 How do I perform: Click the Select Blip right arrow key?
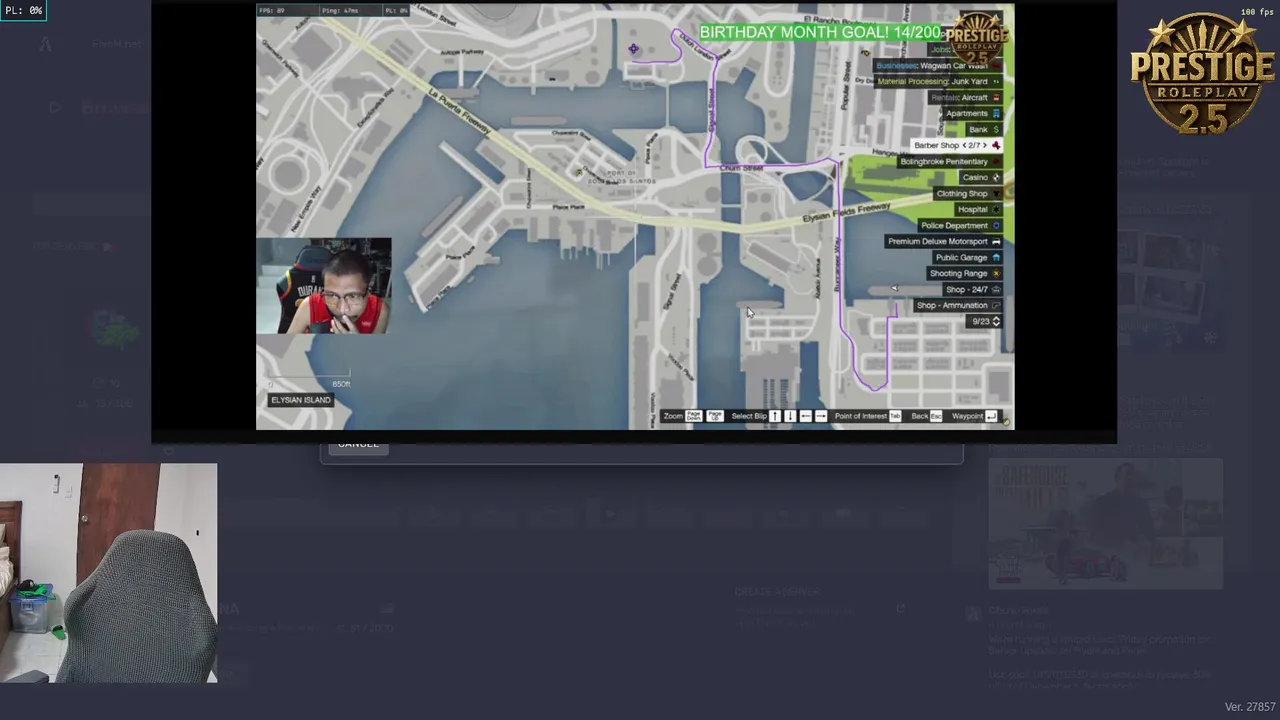pyautogui.click(x=821, y=416)
